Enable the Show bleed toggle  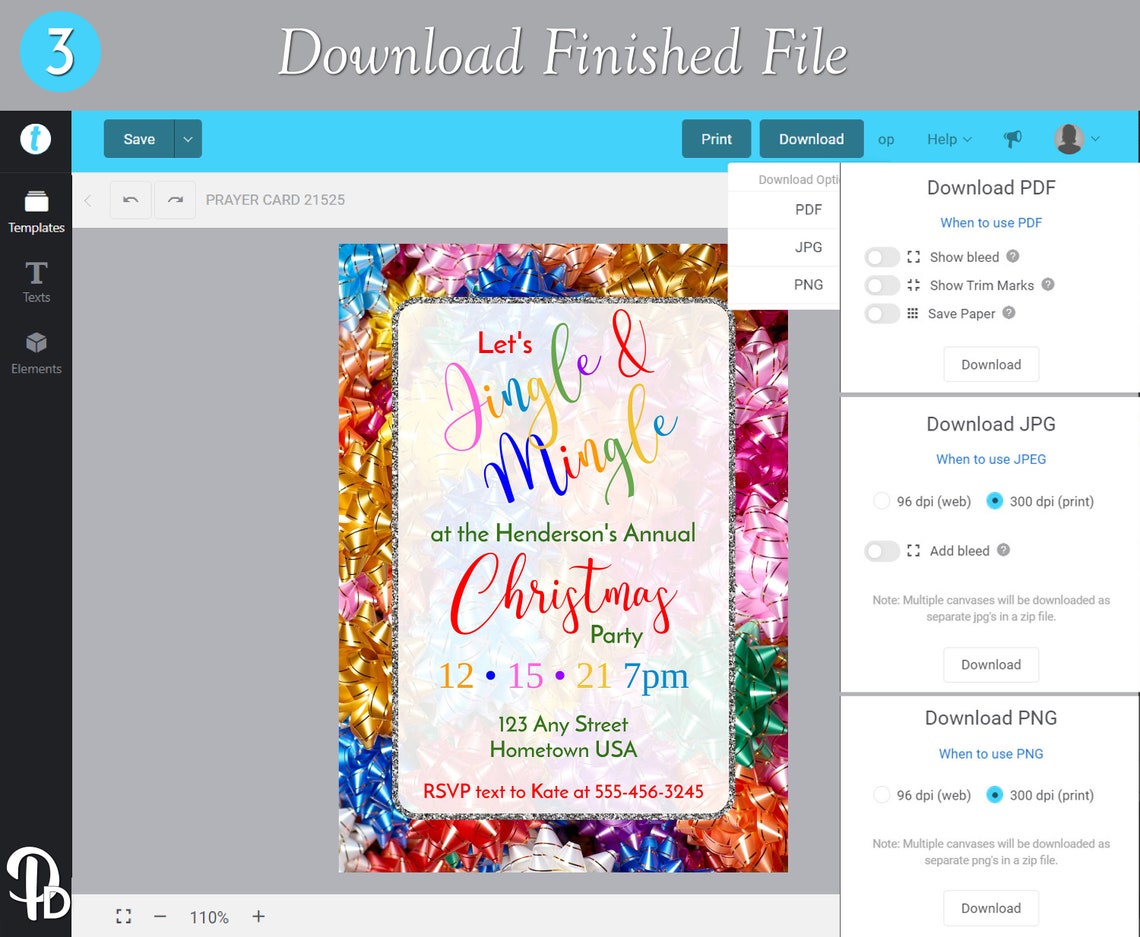pyautogui.click(x=880, y=257)
